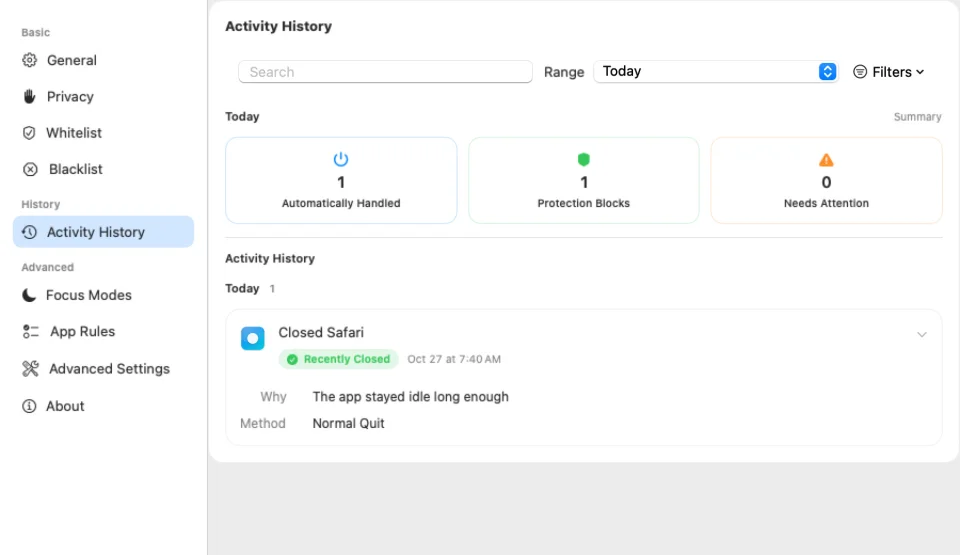The image size is (960, 555).
Task: Click the Blacklist circled-x icon
Action: point(30,169)
